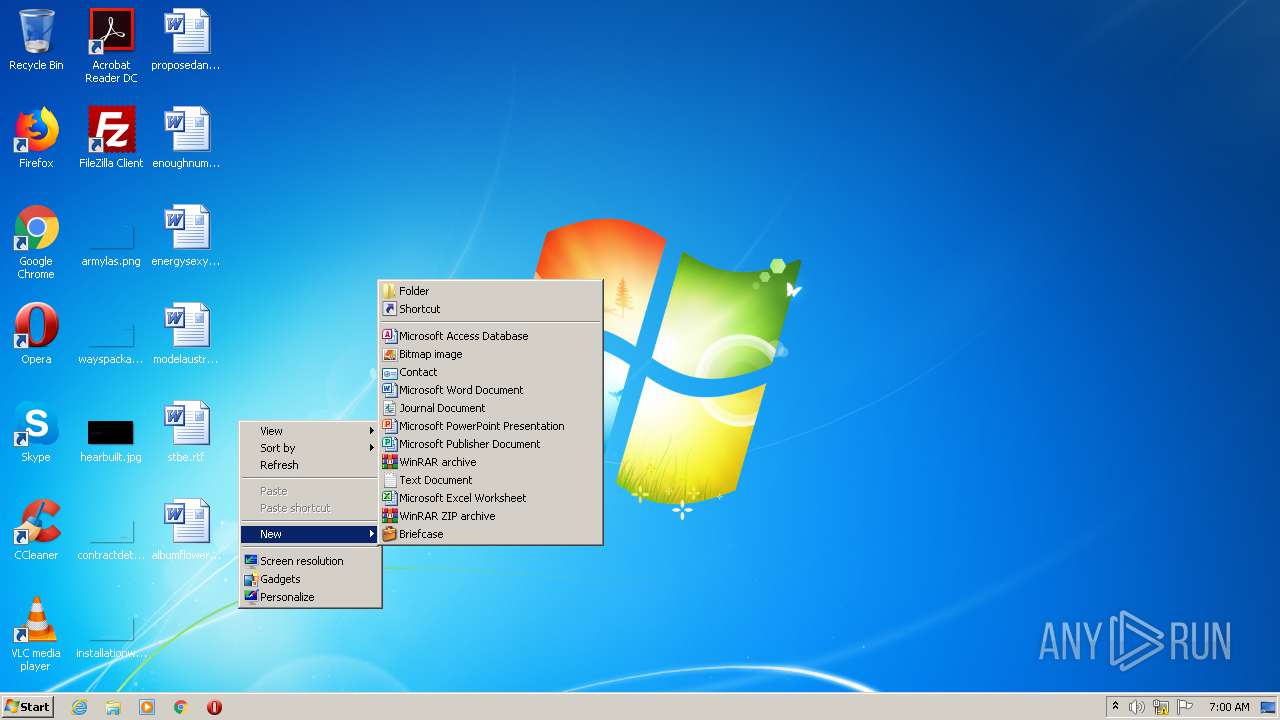Click the 7:00 AM taskbar clock
Screen dimensions: 1280x720
1229,707
